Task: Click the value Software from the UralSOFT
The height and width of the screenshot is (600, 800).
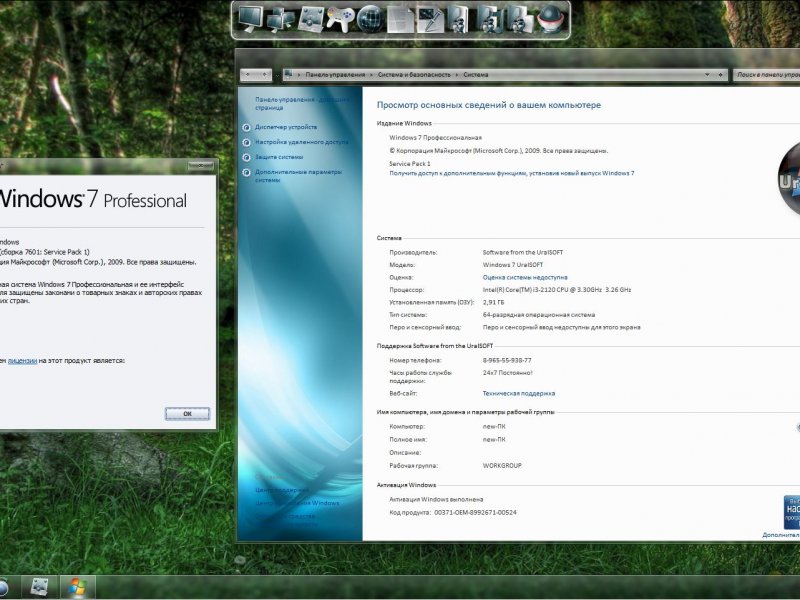Action: pos(523,253)
